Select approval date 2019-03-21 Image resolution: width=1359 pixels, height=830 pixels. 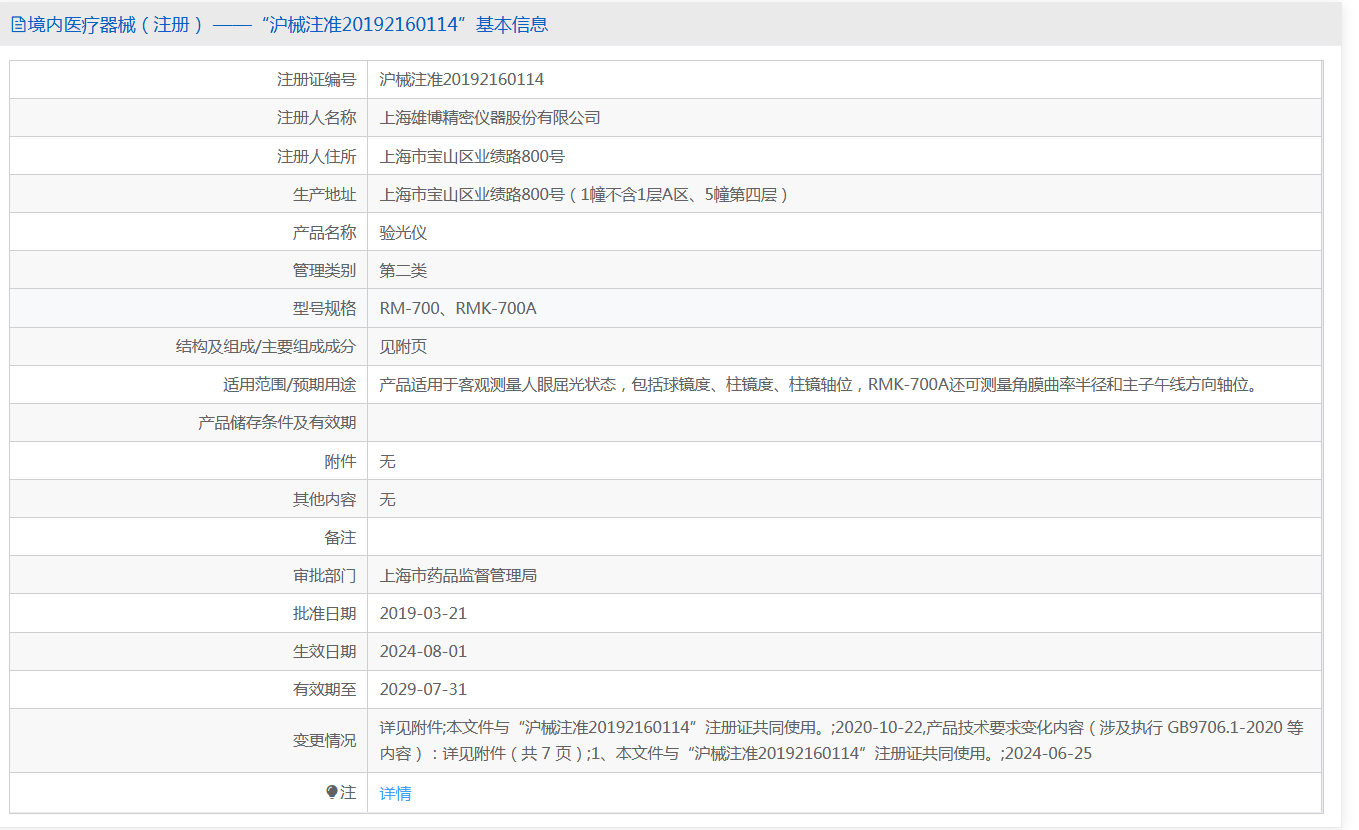(423, 613)
